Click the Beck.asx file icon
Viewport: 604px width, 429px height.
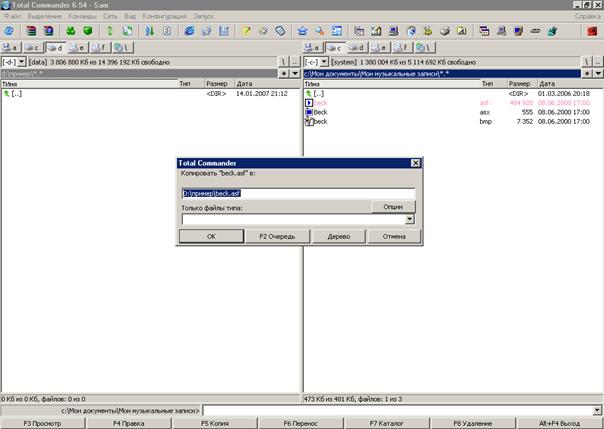[x=309, y=112]
